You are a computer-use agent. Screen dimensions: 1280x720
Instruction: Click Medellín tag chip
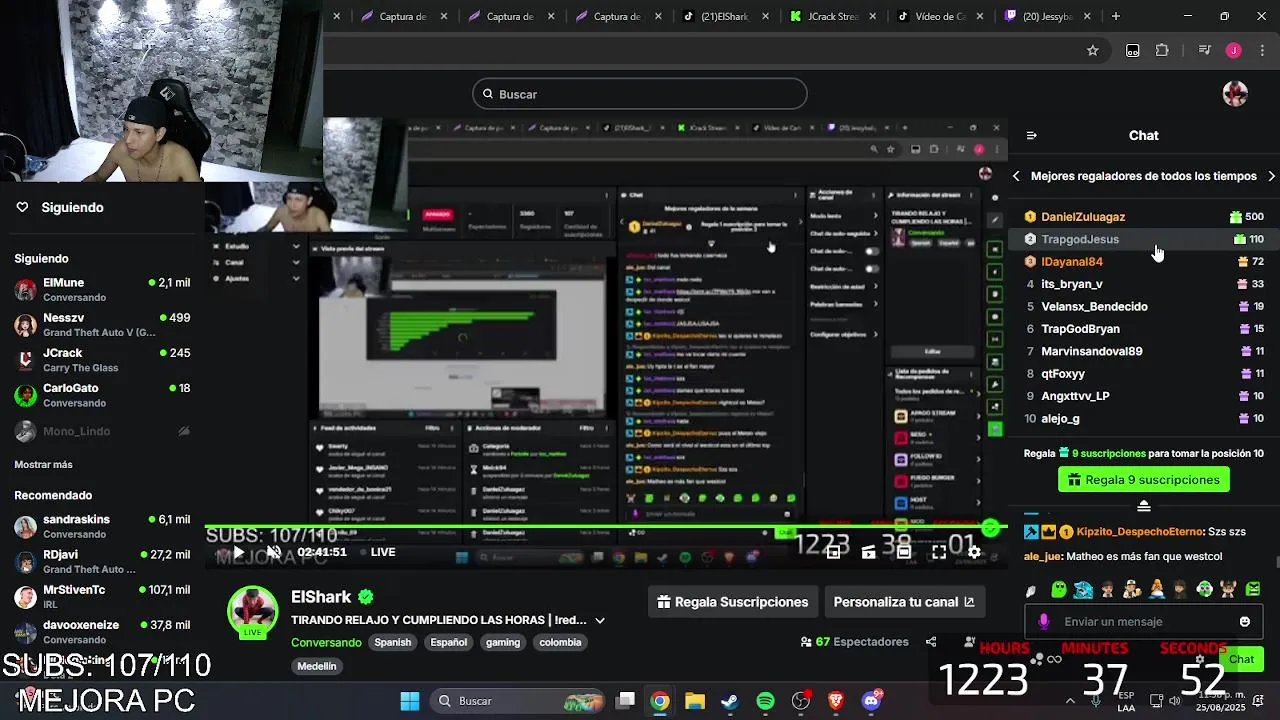[317, 666]
